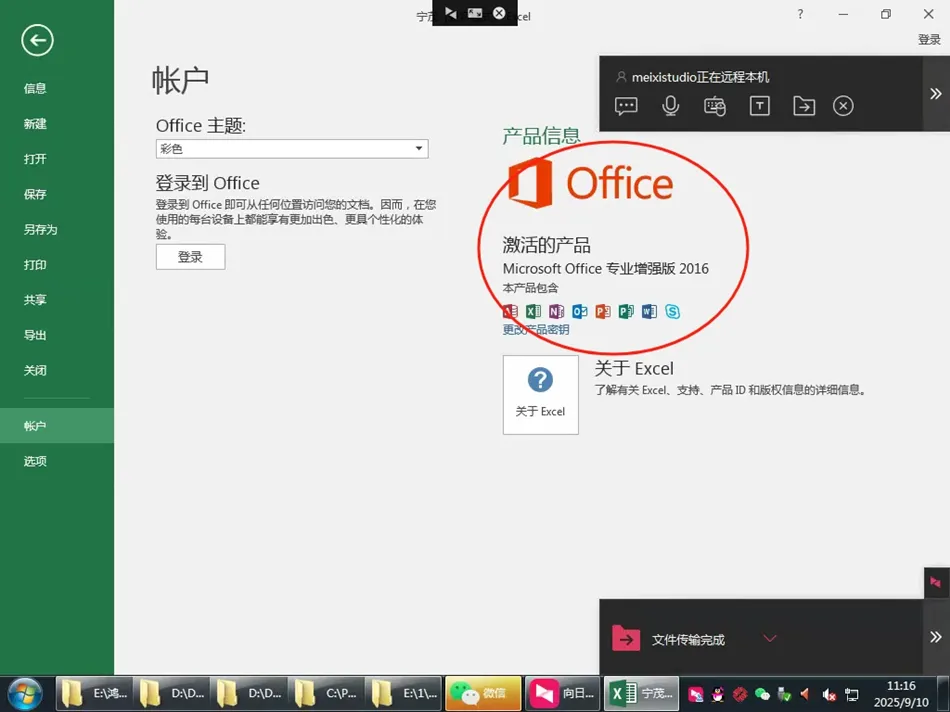Screen dimensions: 950x712
Task: Click the 关于 Excel button
Action: coord(540,394)
